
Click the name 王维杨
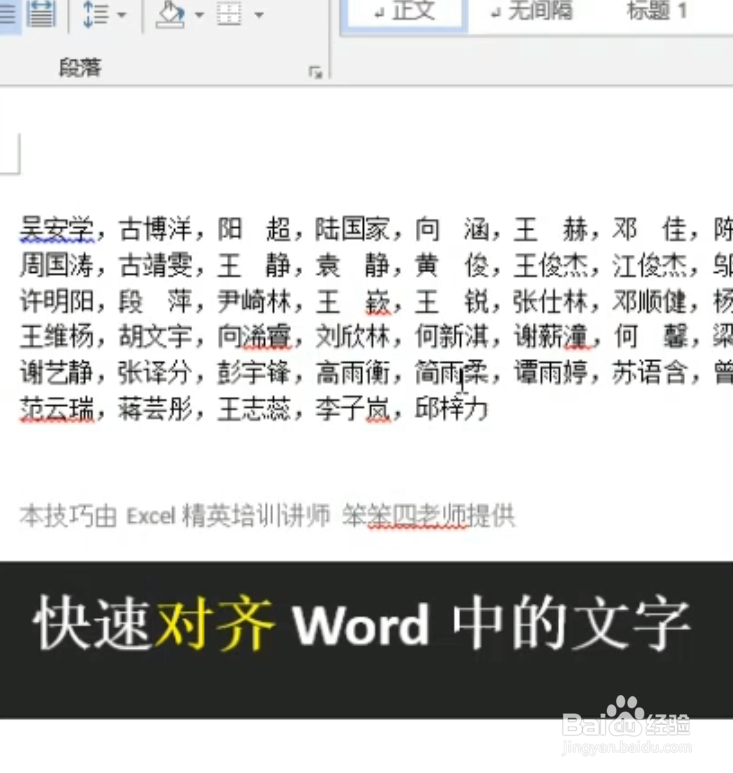tap(57, 337)
